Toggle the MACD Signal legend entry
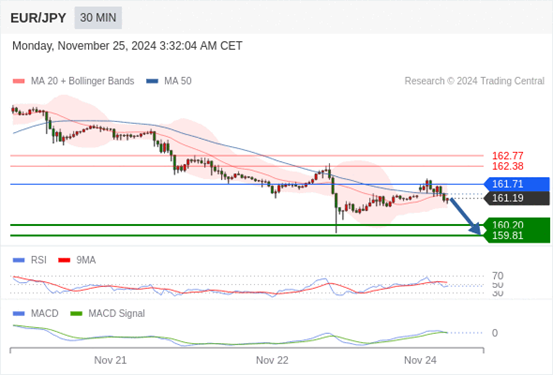 click(108, 313)
